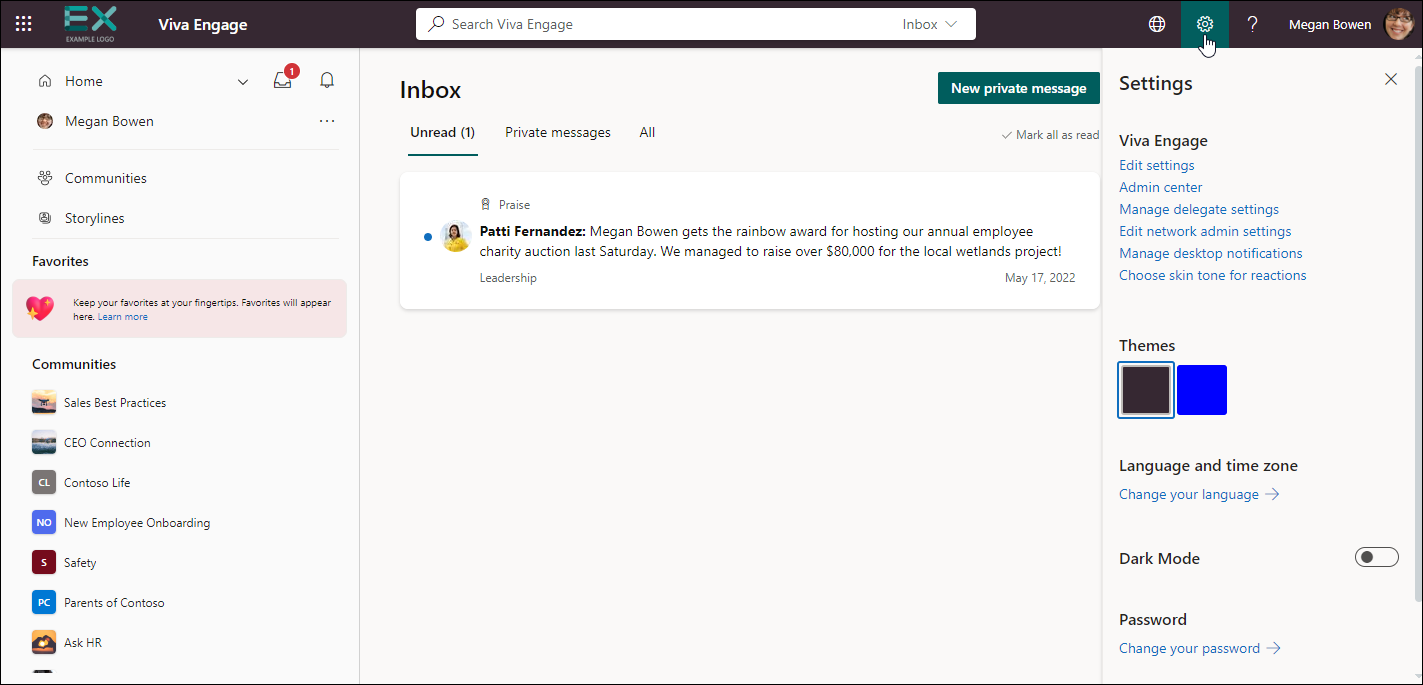Open Edit settings link

click(1157, 165)
